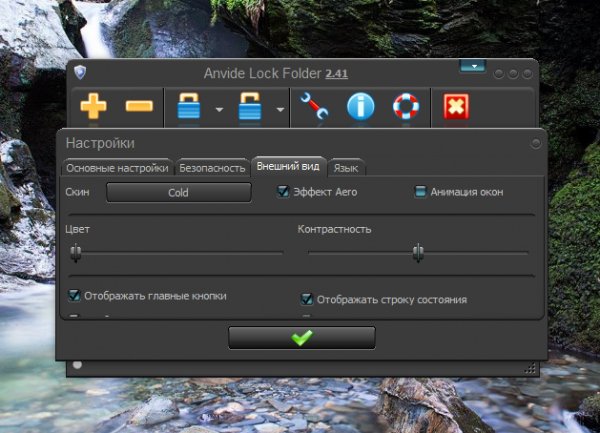The height and width of the screenshot is (433, 600).
Task: Click the version number 2.41 link
Action: tap(337, 73)
